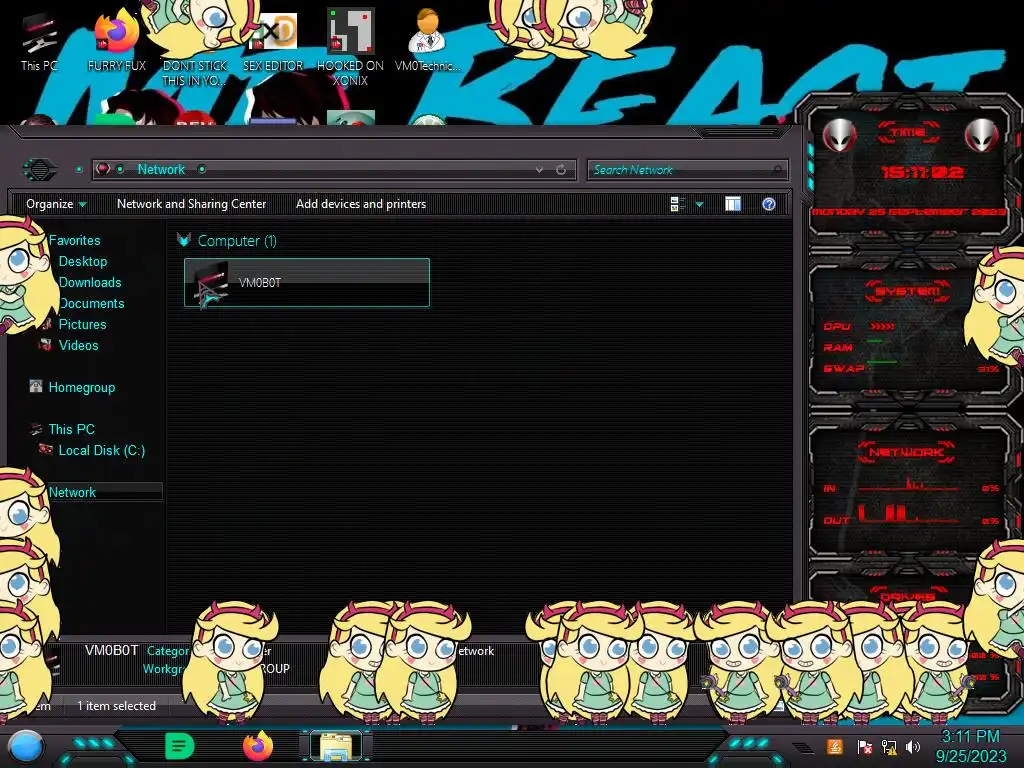Select Homegroup in navigation pane

pyautogui.click(x=82, y=387)
